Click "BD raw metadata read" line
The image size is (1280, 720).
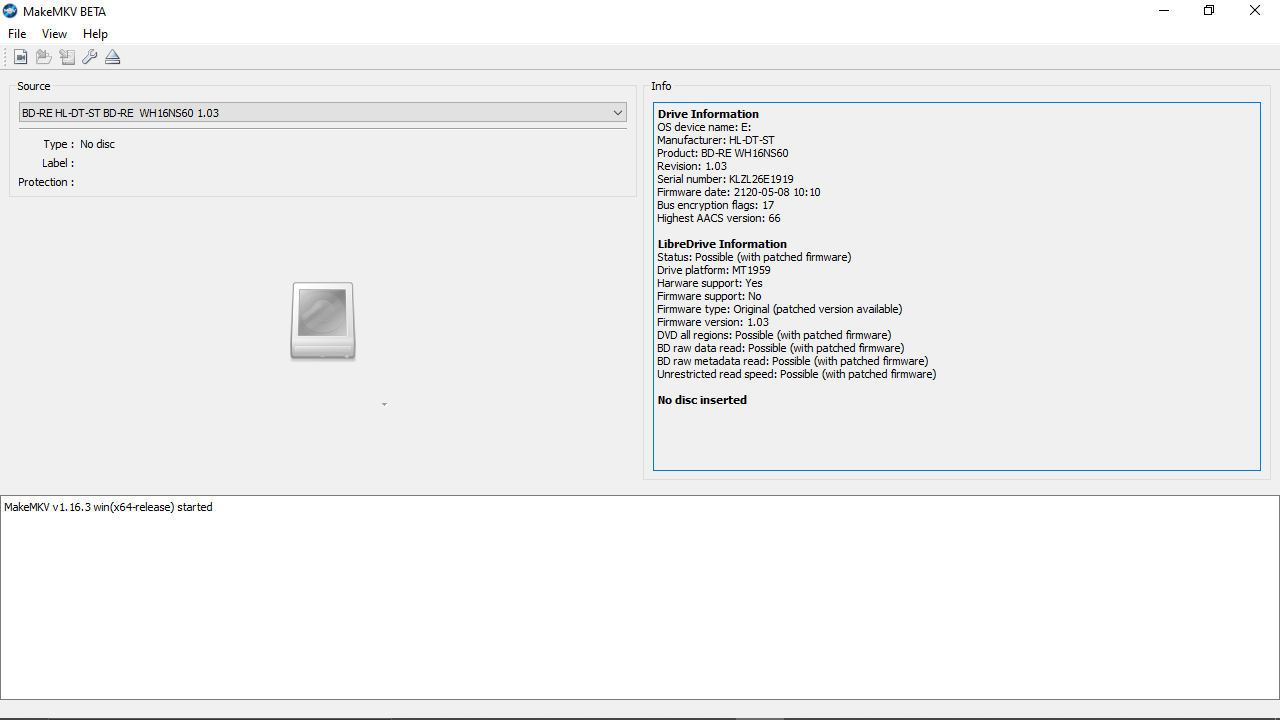click(x=793, y=361)
